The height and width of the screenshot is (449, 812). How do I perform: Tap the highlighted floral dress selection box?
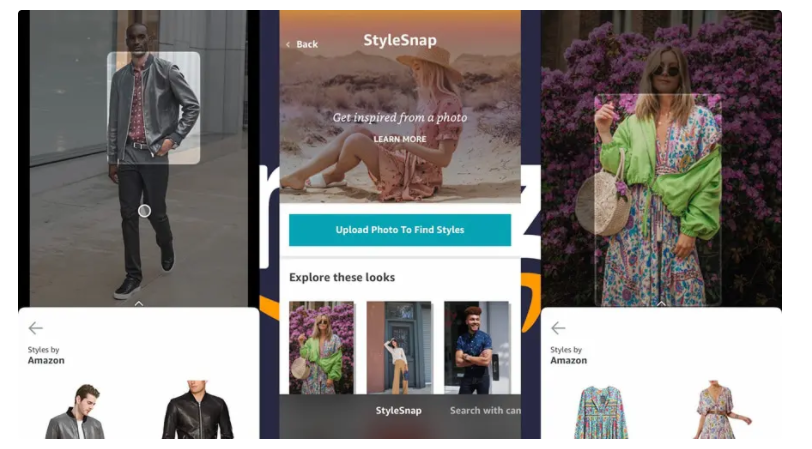coord(658,199)
